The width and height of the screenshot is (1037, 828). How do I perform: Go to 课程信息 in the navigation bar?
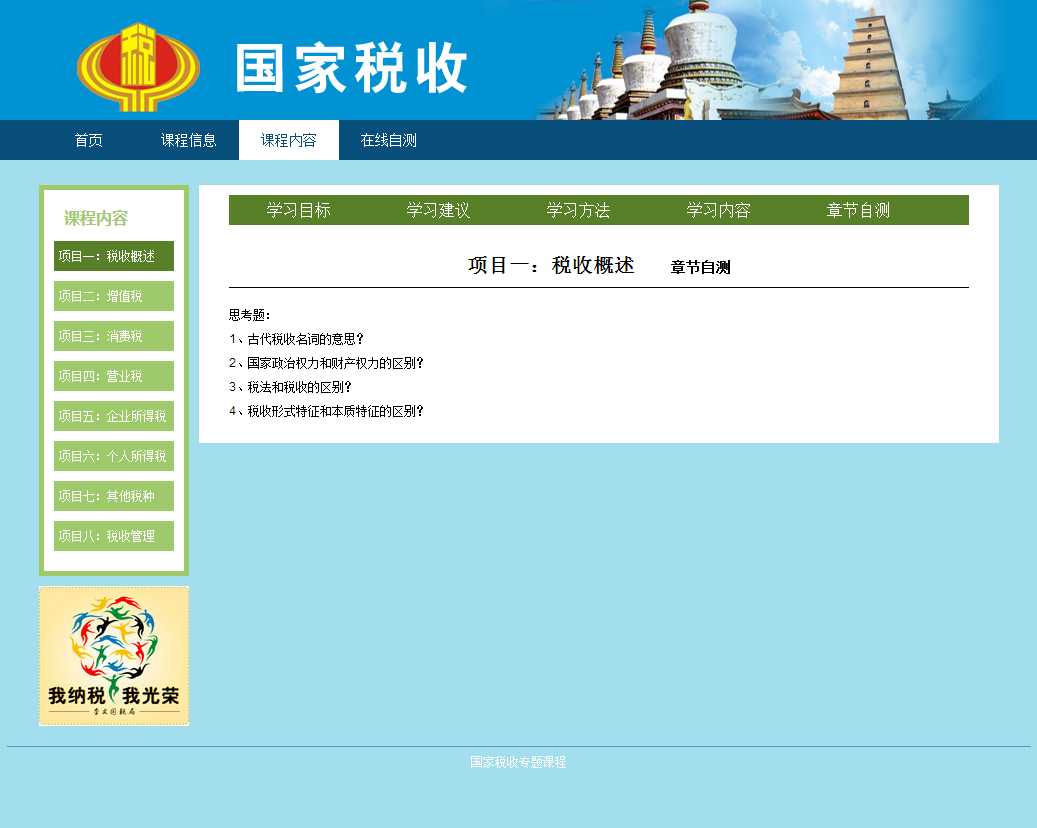(x=188, y=140)
